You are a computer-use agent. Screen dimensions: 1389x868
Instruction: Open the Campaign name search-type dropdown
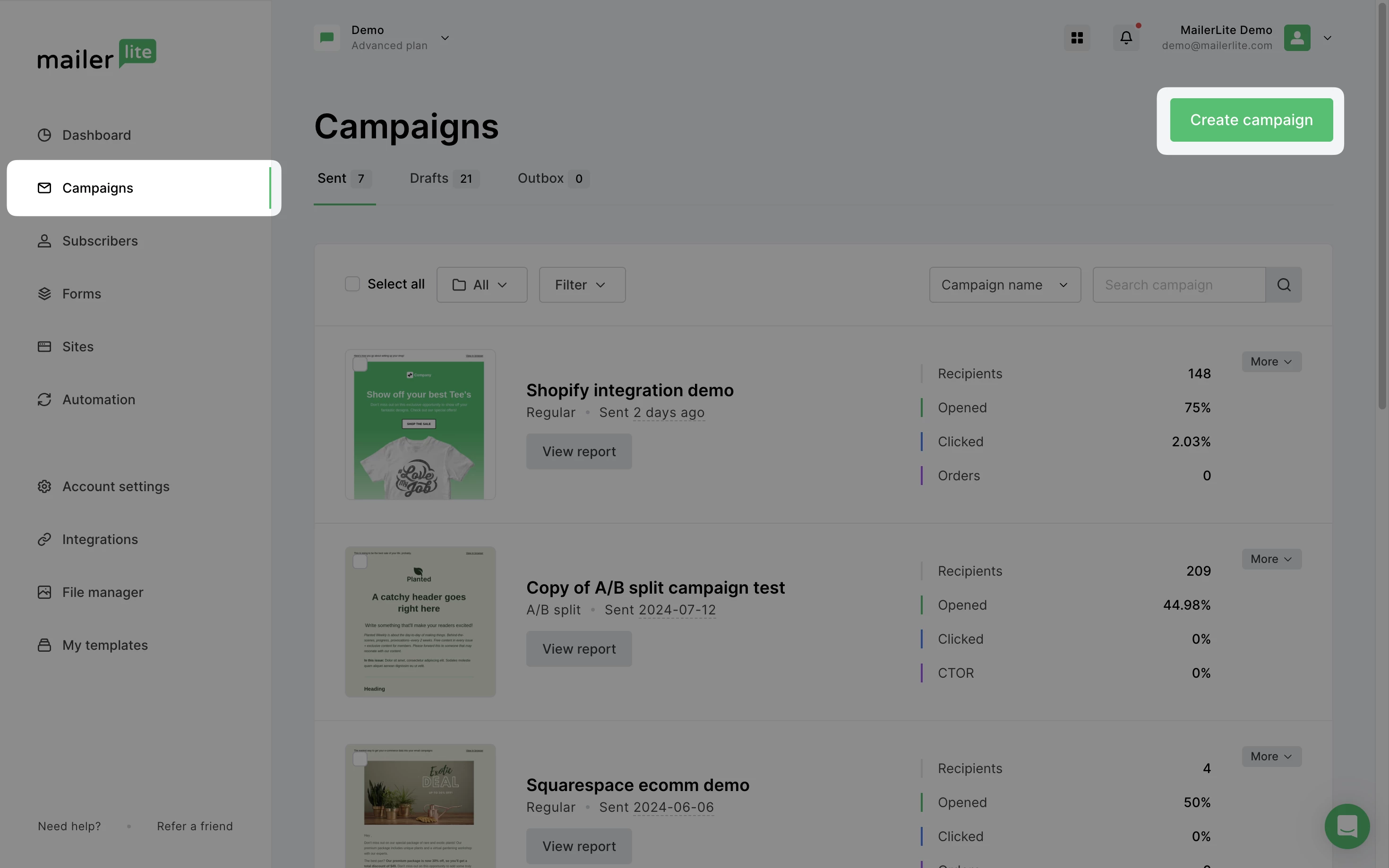pyautogui.click(x=1004, y=285)
